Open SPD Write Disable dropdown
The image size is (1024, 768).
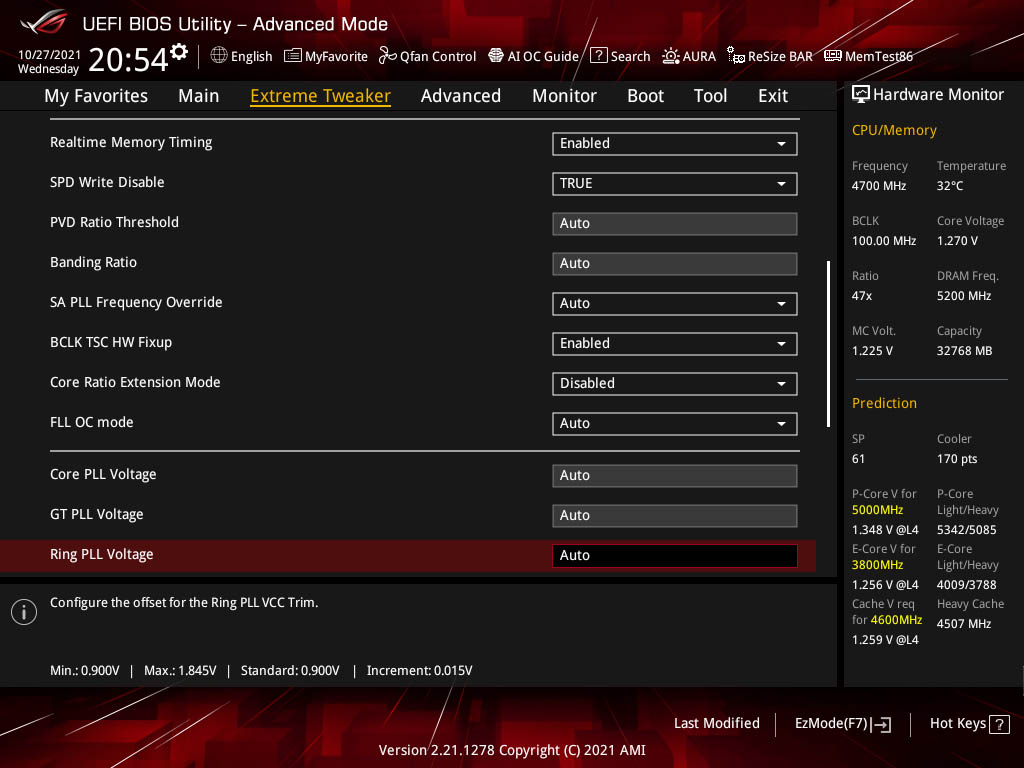pyautogui.click(x=675, y=184)
